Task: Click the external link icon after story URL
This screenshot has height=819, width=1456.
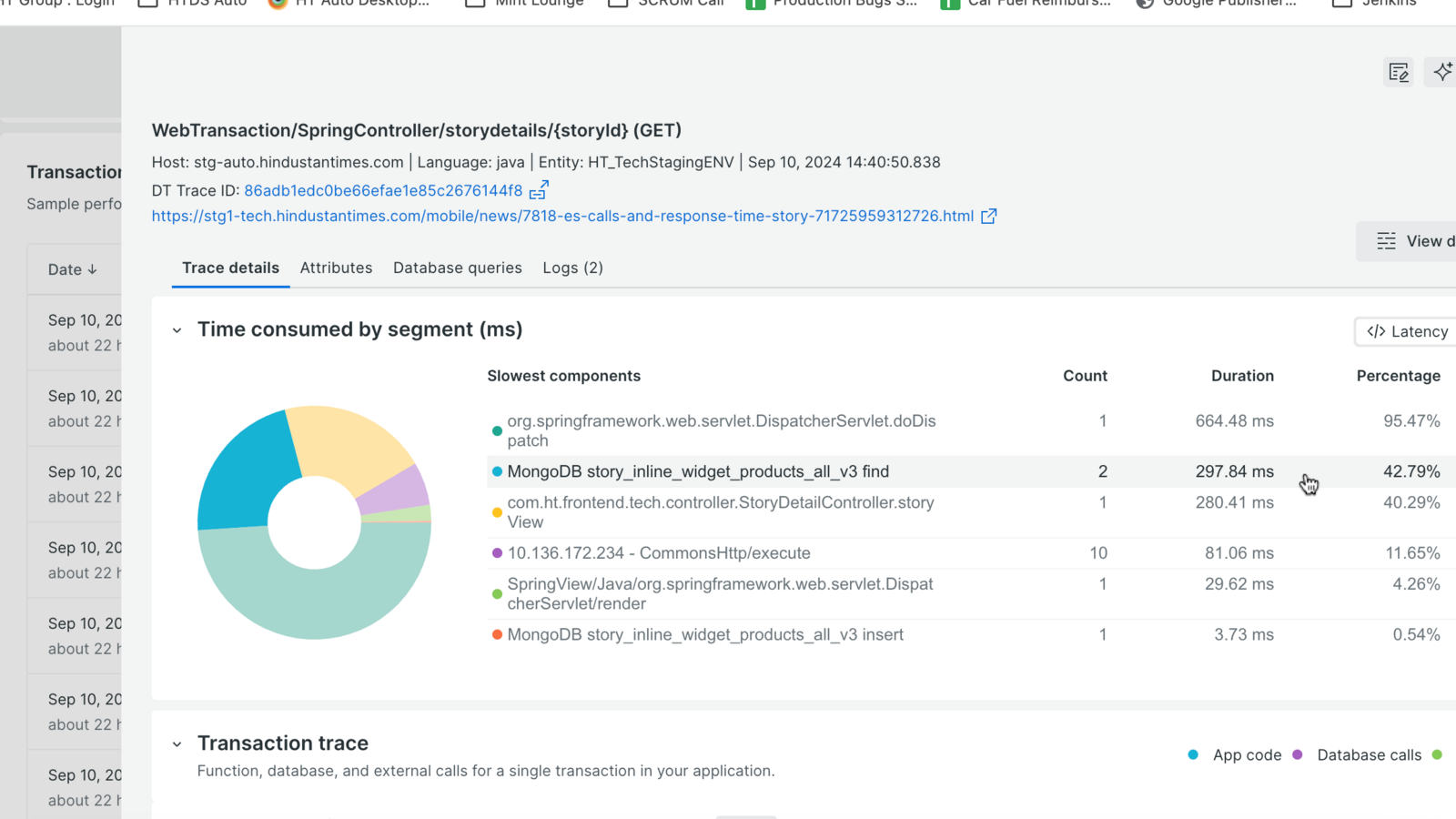Action: click(x=988, y=217)
